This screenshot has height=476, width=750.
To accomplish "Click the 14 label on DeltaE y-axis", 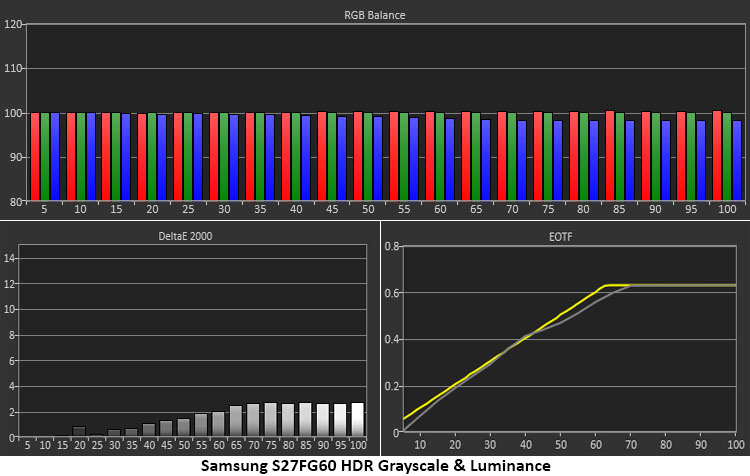I will [9, 258].
